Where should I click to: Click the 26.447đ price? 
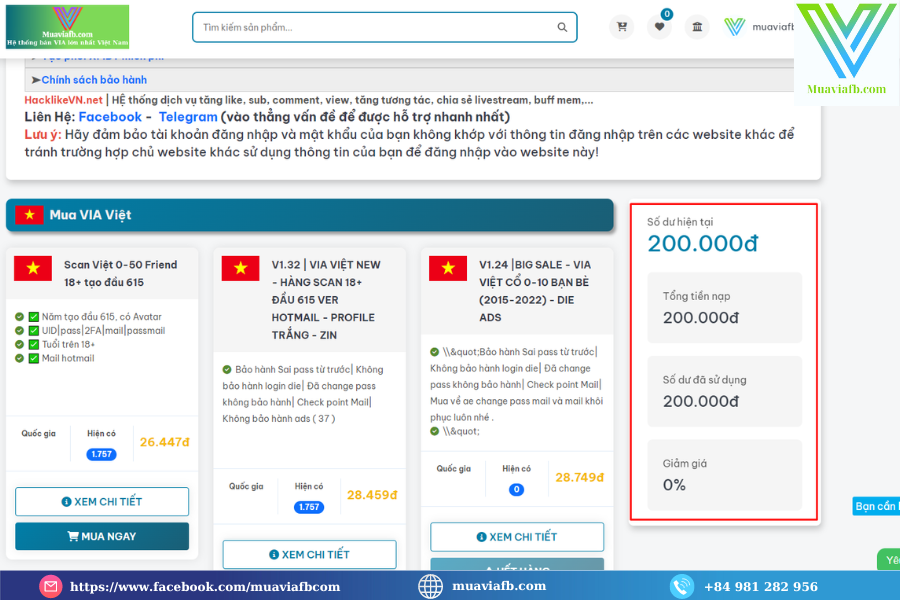pos(164,442)
